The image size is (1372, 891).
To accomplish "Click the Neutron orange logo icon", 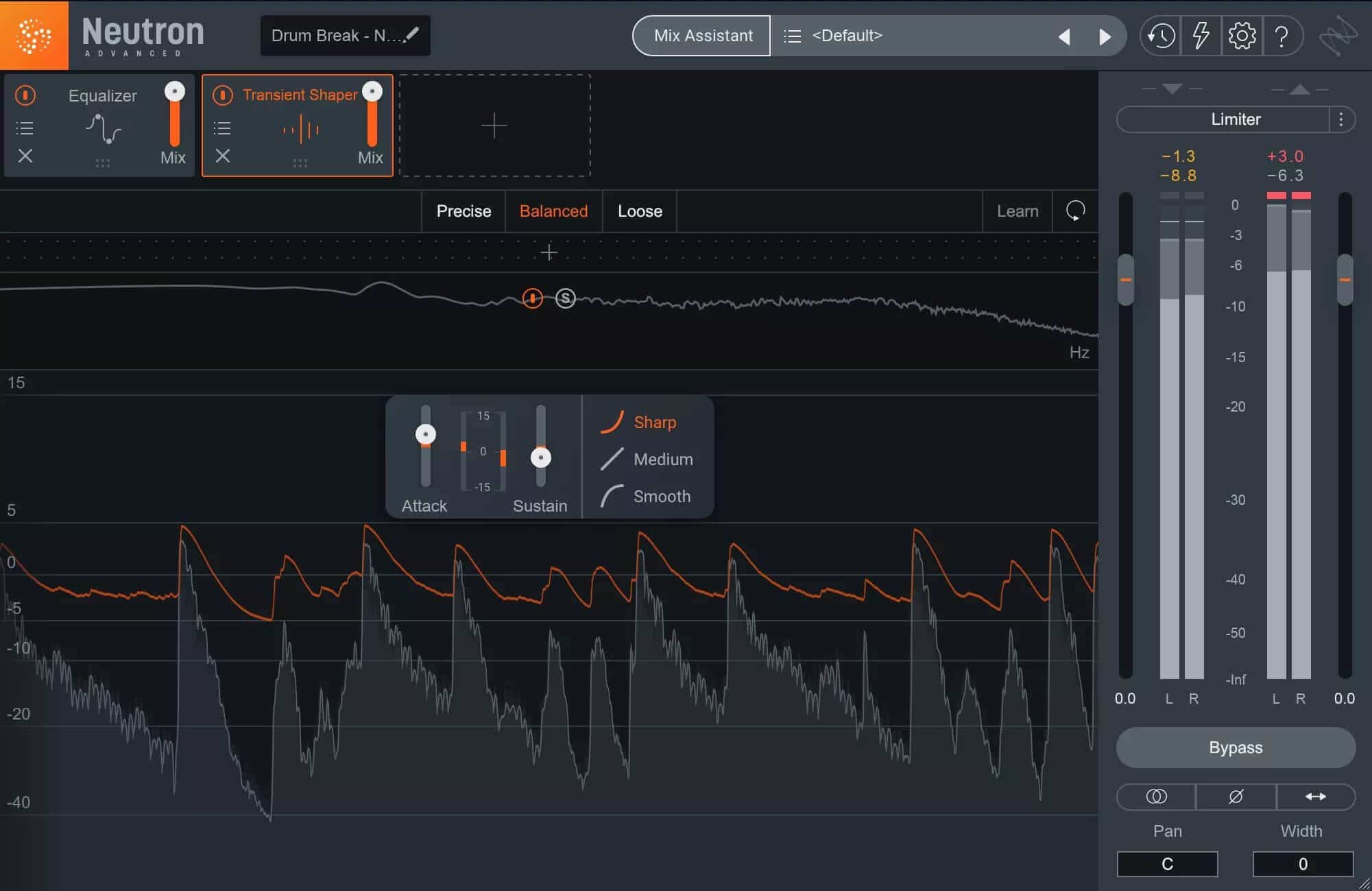I will [34, 35].
